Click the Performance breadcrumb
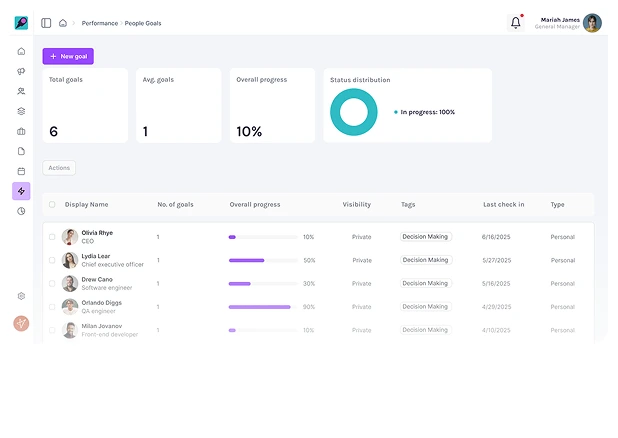Viewport: 618px width, 438px height. (99, 23)
